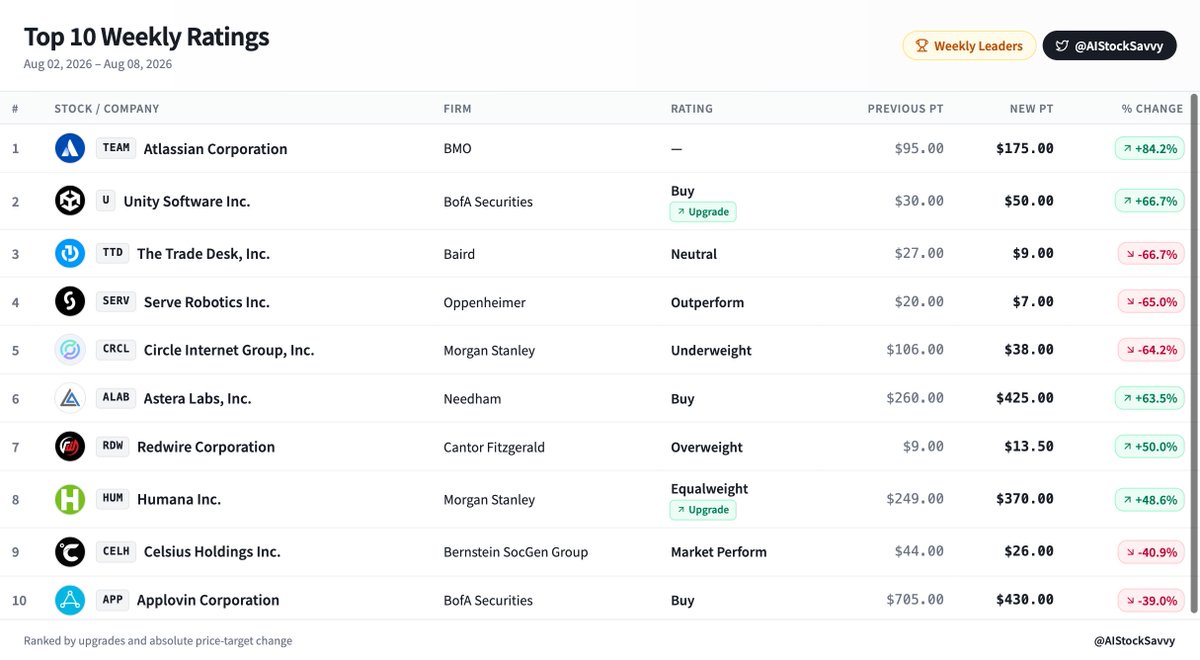Click the $705.00 previous price target
Screen dimensions: 1200x660
[x=915, y=600]
